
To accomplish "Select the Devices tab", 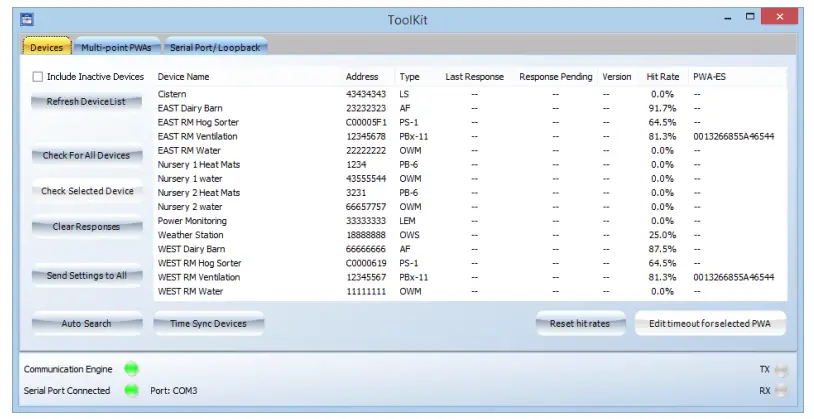I will tap(46, 47).
